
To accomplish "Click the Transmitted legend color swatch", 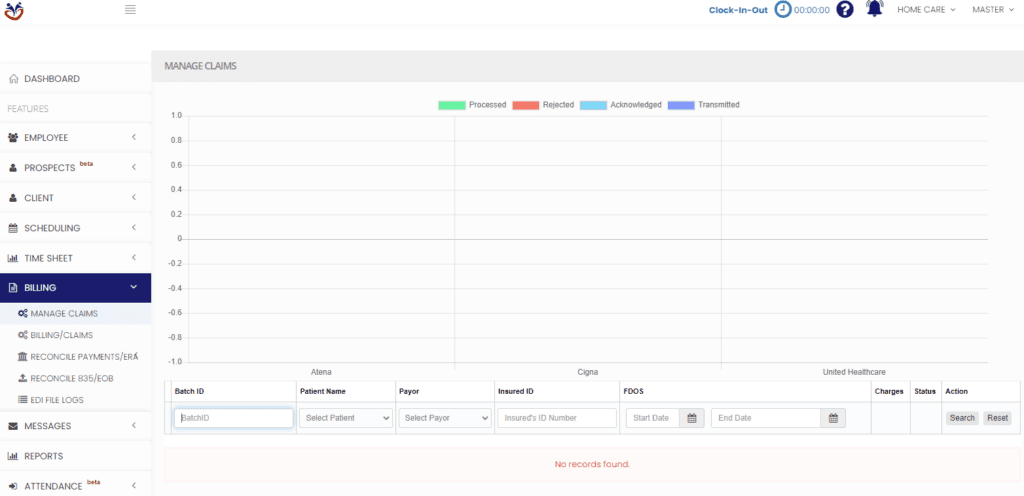I will point(680,105).
